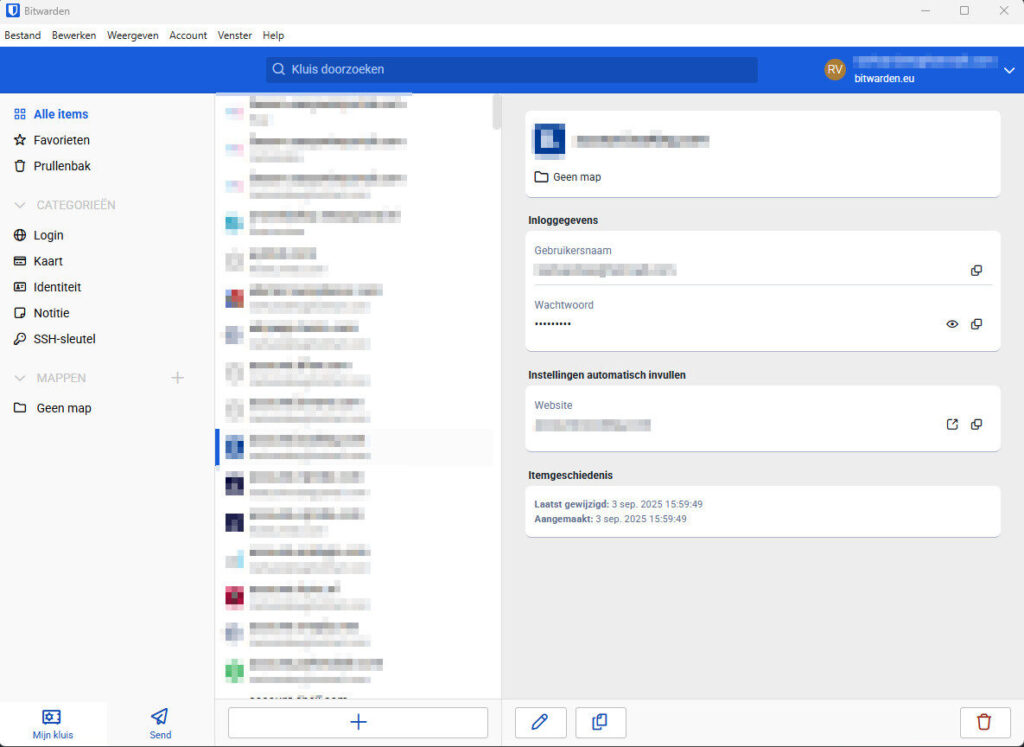This screenshot has height=747, width=1024.
Task: Show the hidden password with eye icon
Action: point(952,324)
